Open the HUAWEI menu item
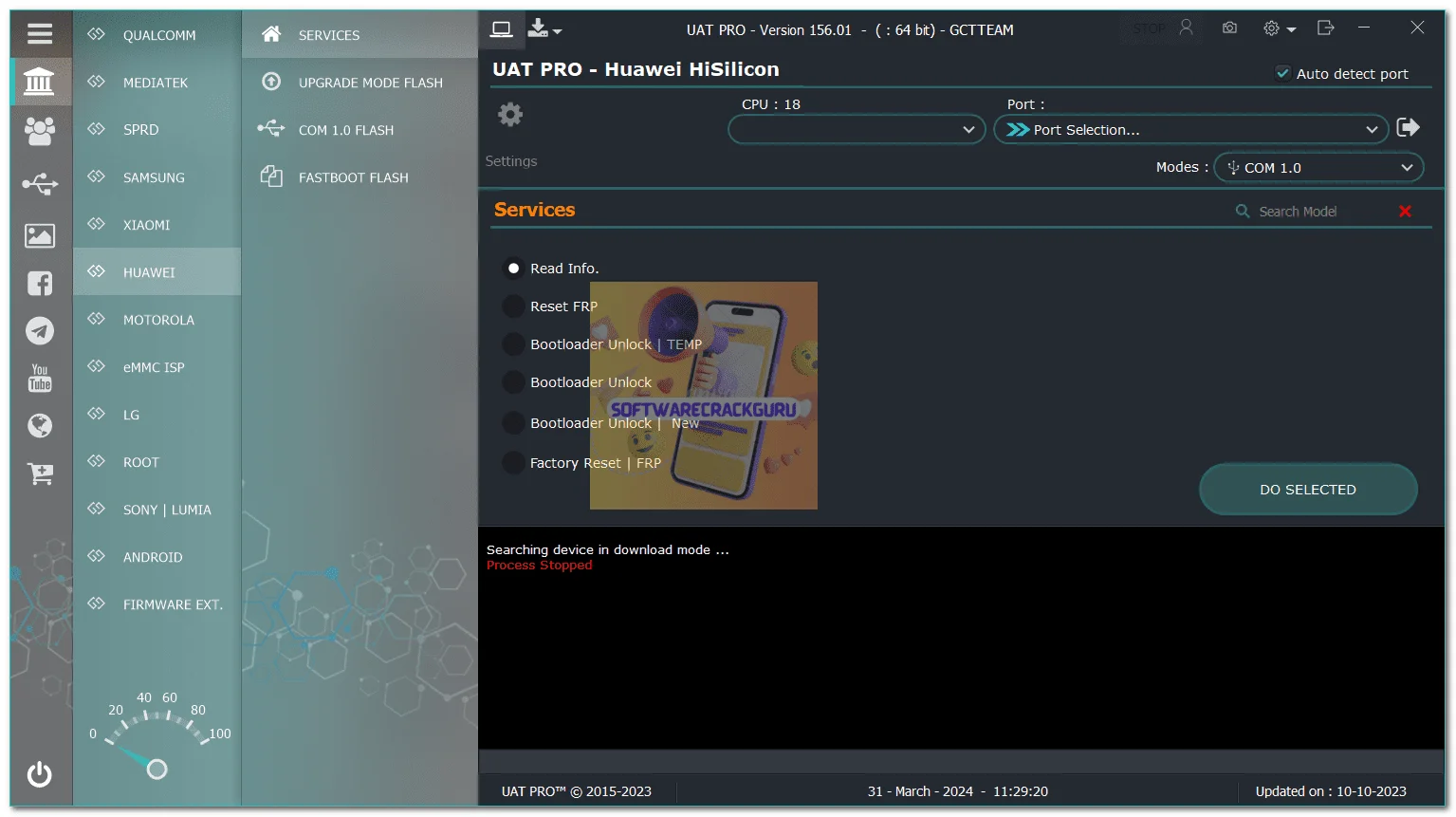Viewport: 1456px width, 817px height. (x=157, y=272)
